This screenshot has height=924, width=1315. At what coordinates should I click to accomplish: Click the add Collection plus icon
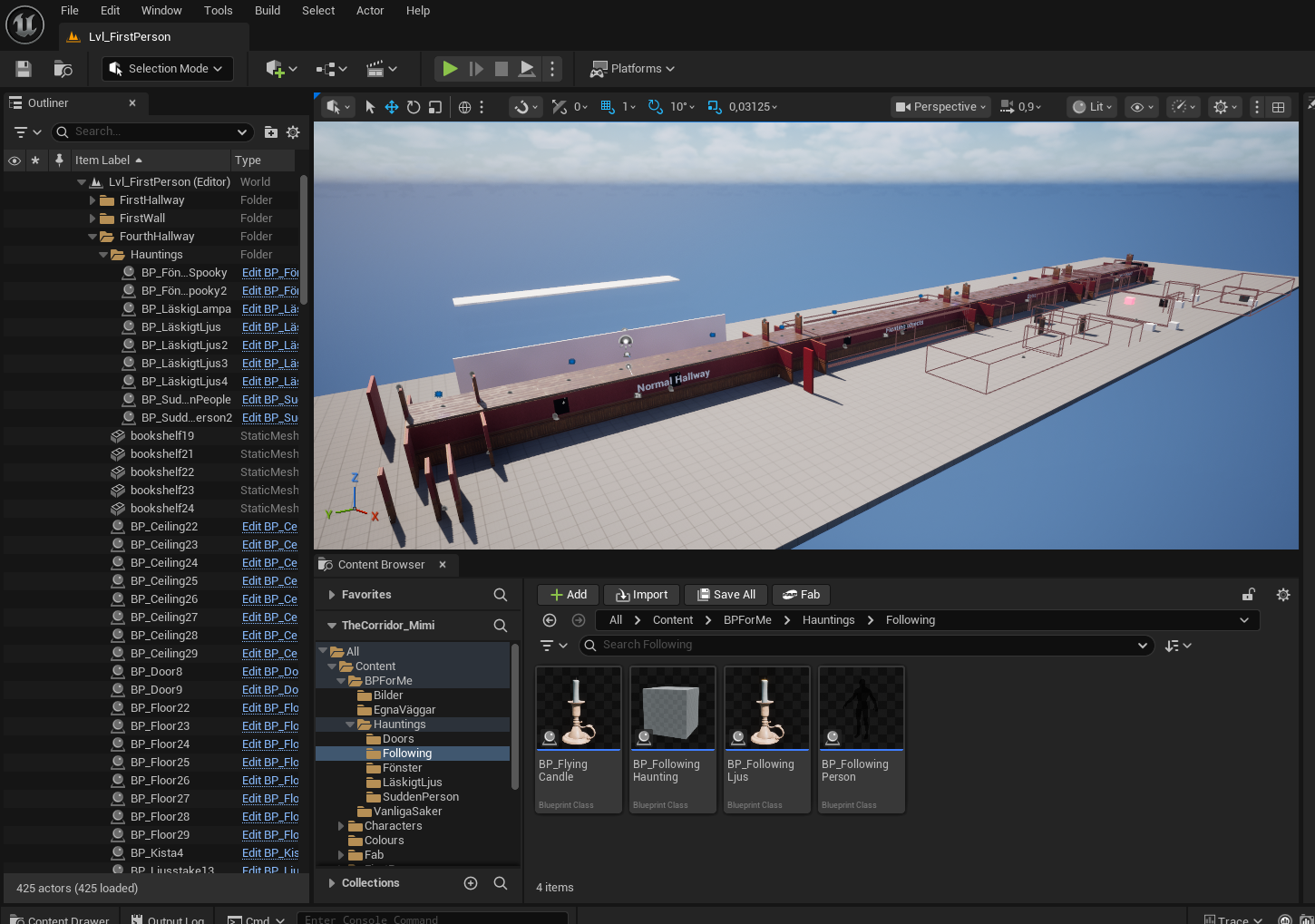click(x=471, y=883)
